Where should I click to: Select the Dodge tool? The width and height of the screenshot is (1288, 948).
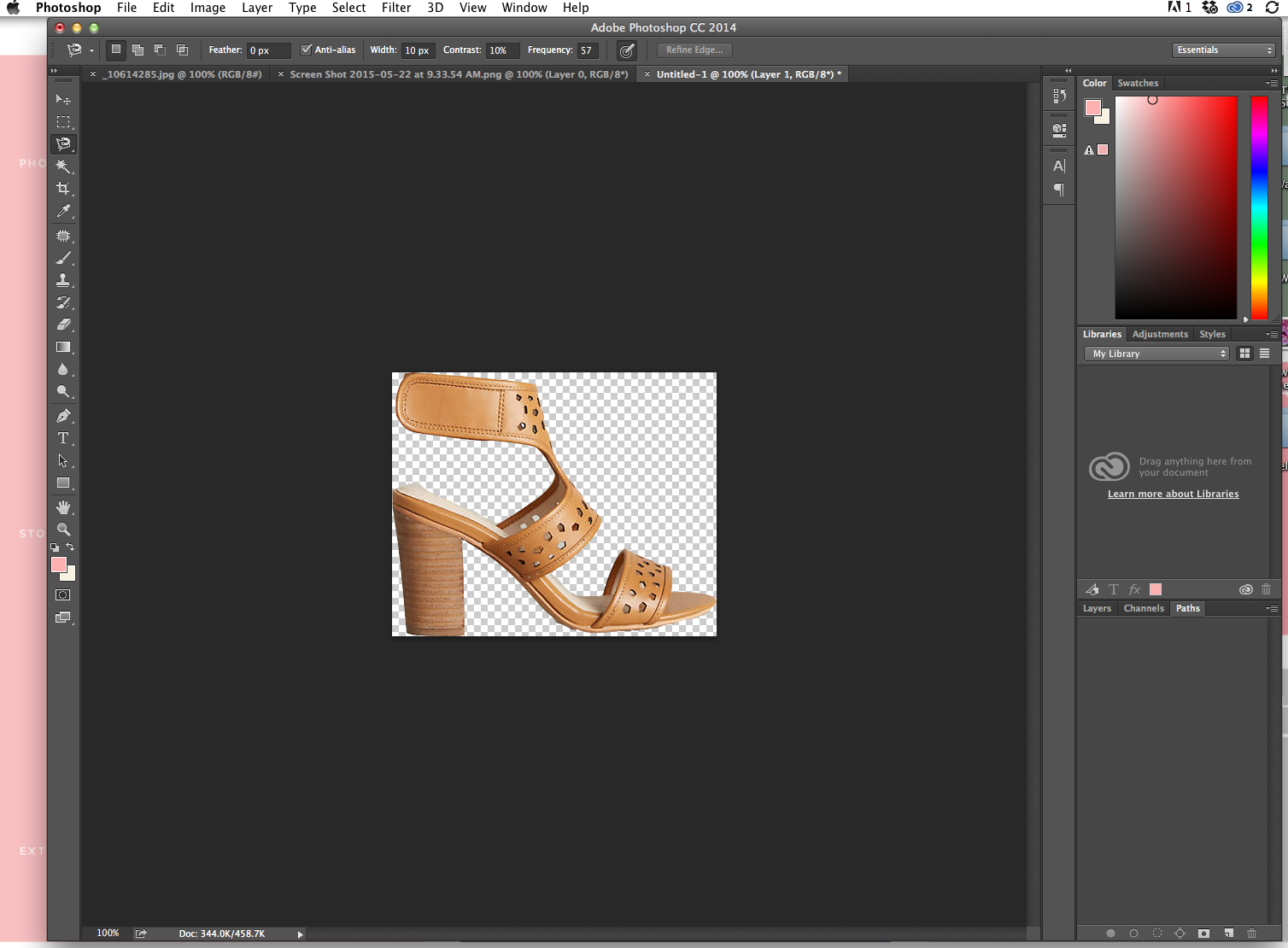(63, 391)
